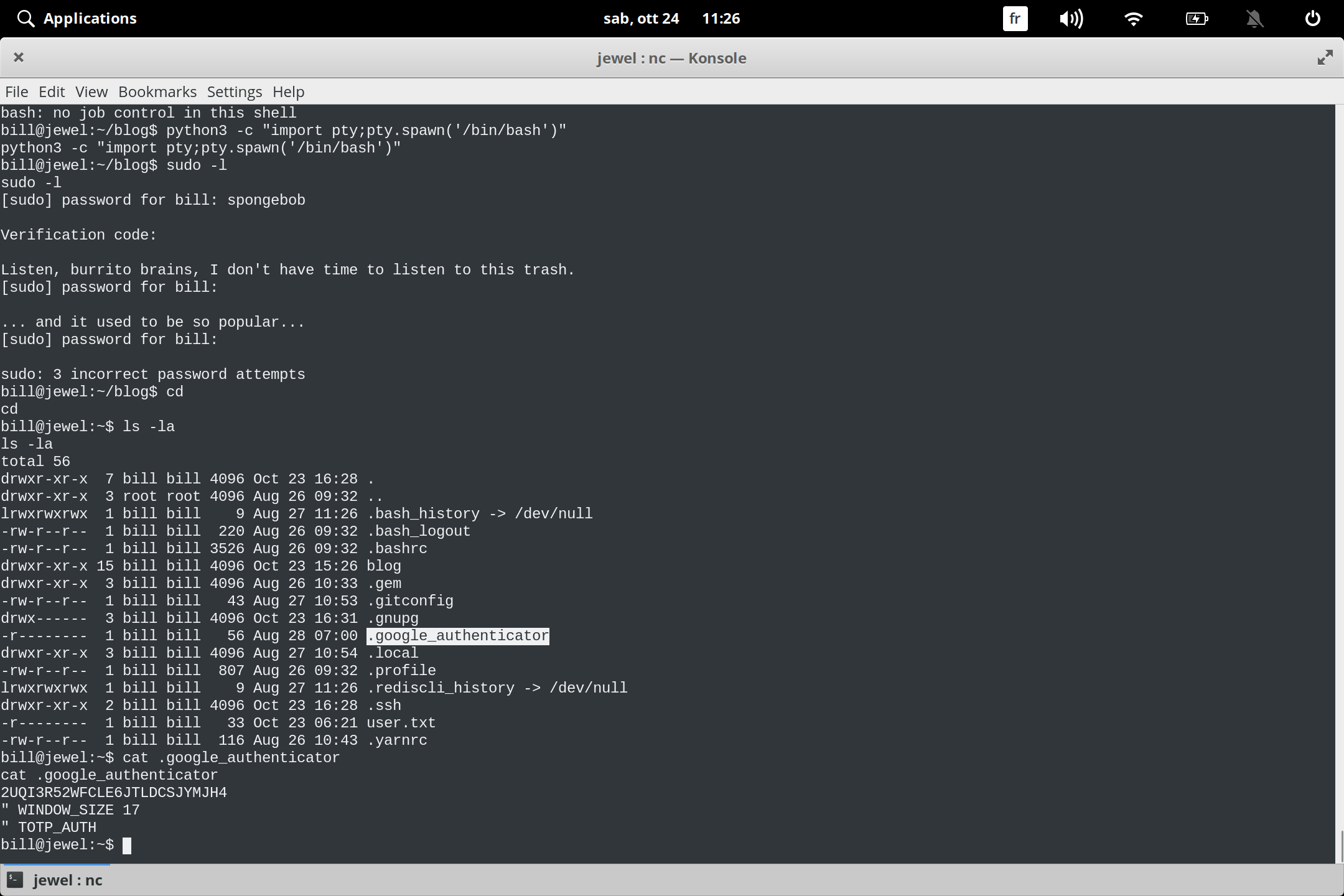This screenshot has height=896, width=1344.
Task: Click the horizontal scrollbar at the bottom
Action: coord(55,863)
